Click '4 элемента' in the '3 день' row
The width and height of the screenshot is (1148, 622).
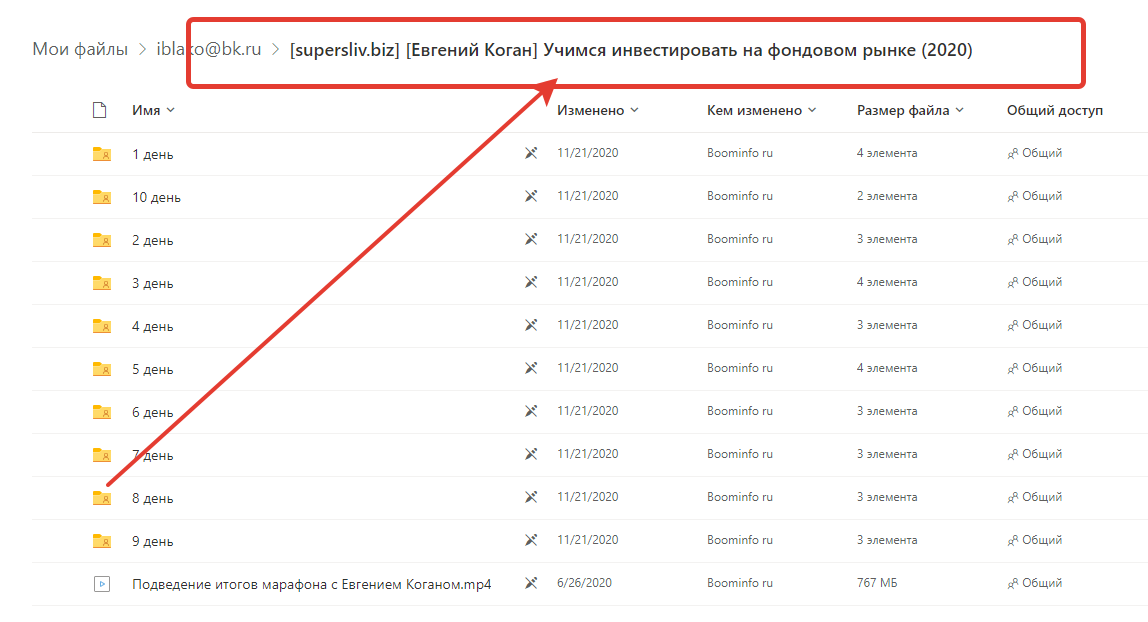pyautogui.click(x=887, y=282)
